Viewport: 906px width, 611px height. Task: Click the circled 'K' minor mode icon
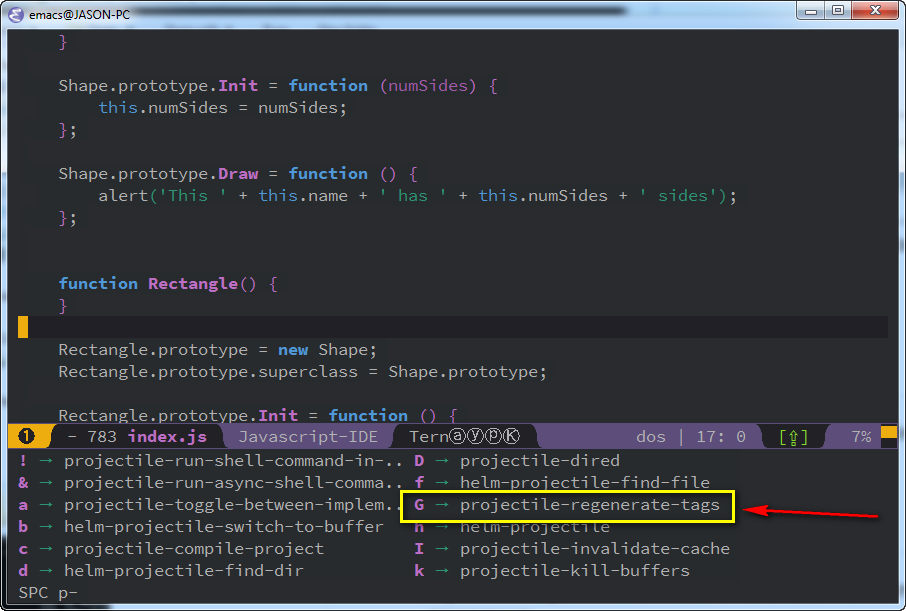pyautogui.click(x=511, y=436)
